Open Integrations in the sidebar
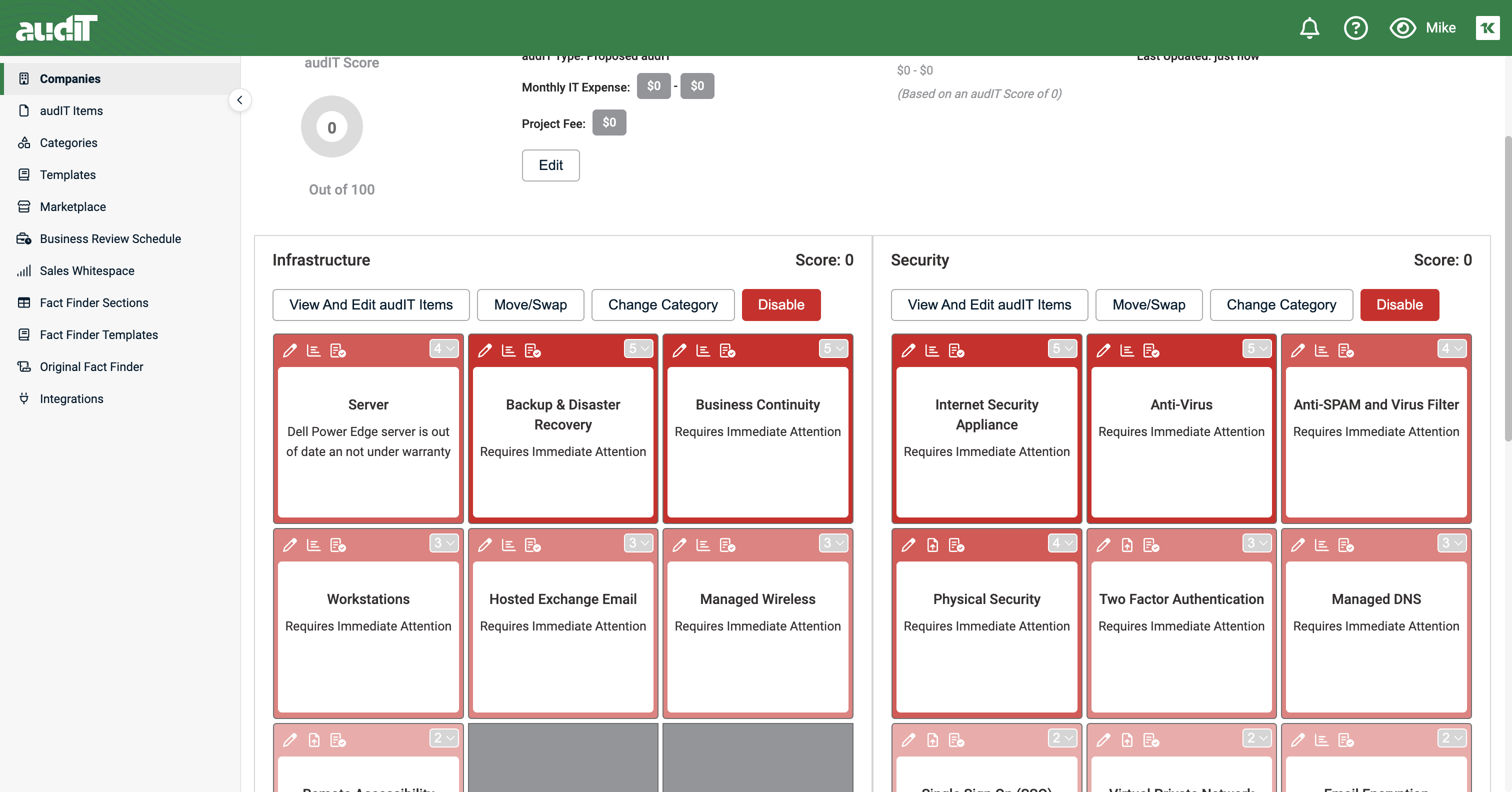Image resolution: width=1512 pixels, height=792 pixels. 120,398
